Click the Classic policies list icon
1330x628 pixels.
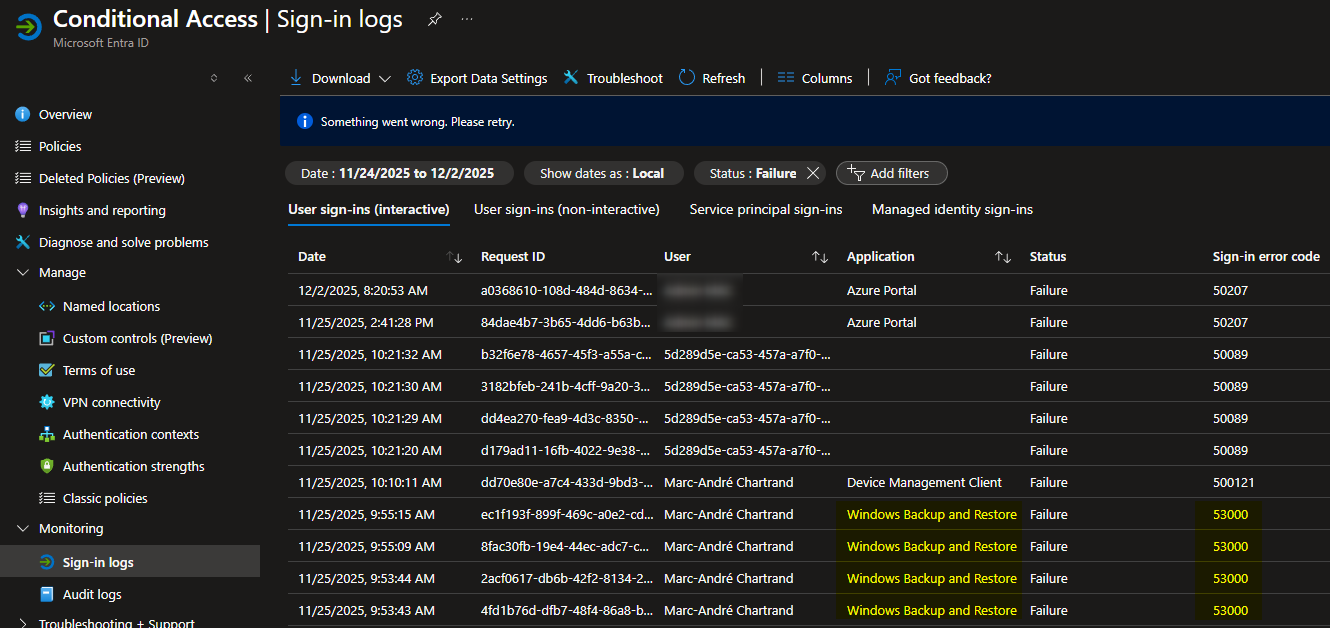click(46, 498)
